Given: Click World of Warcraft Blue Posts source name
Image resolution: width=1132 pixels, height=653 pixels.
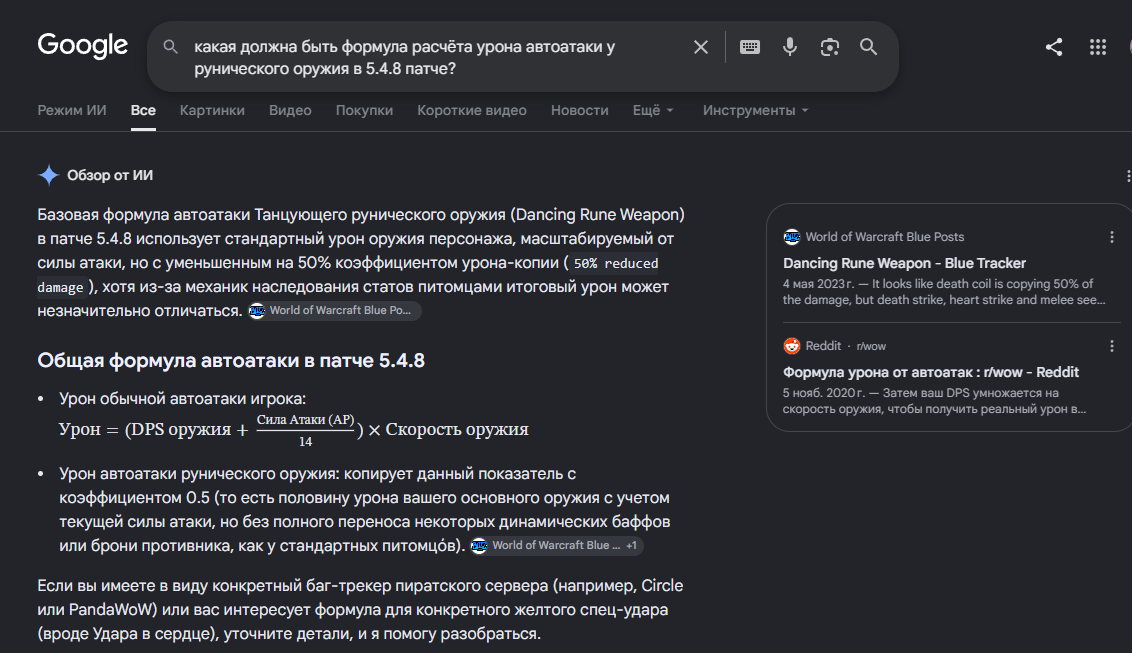Looking at the screenshot, I should (884, 237).
